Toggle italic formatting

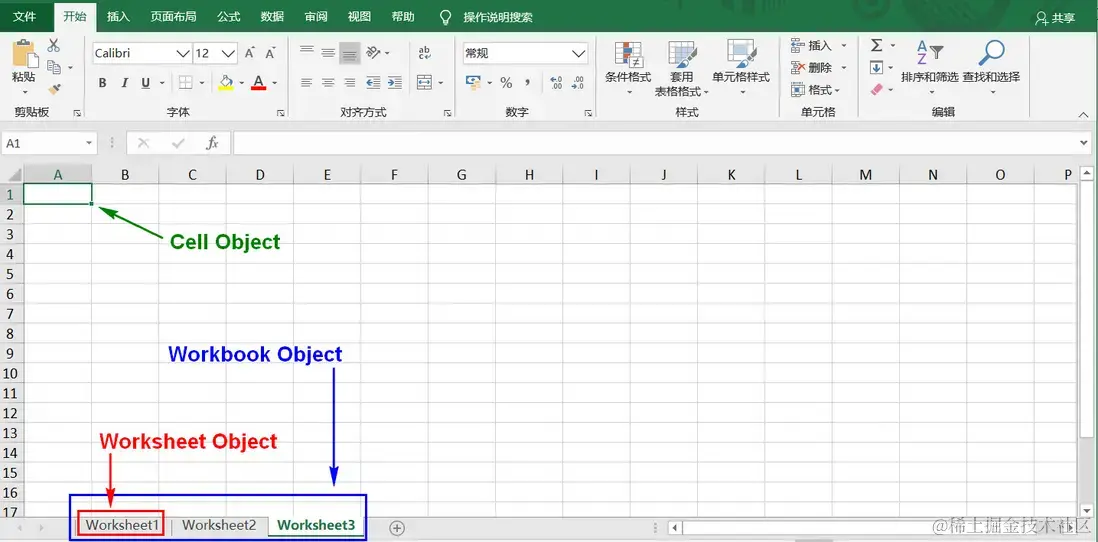[x=124, y=83]
